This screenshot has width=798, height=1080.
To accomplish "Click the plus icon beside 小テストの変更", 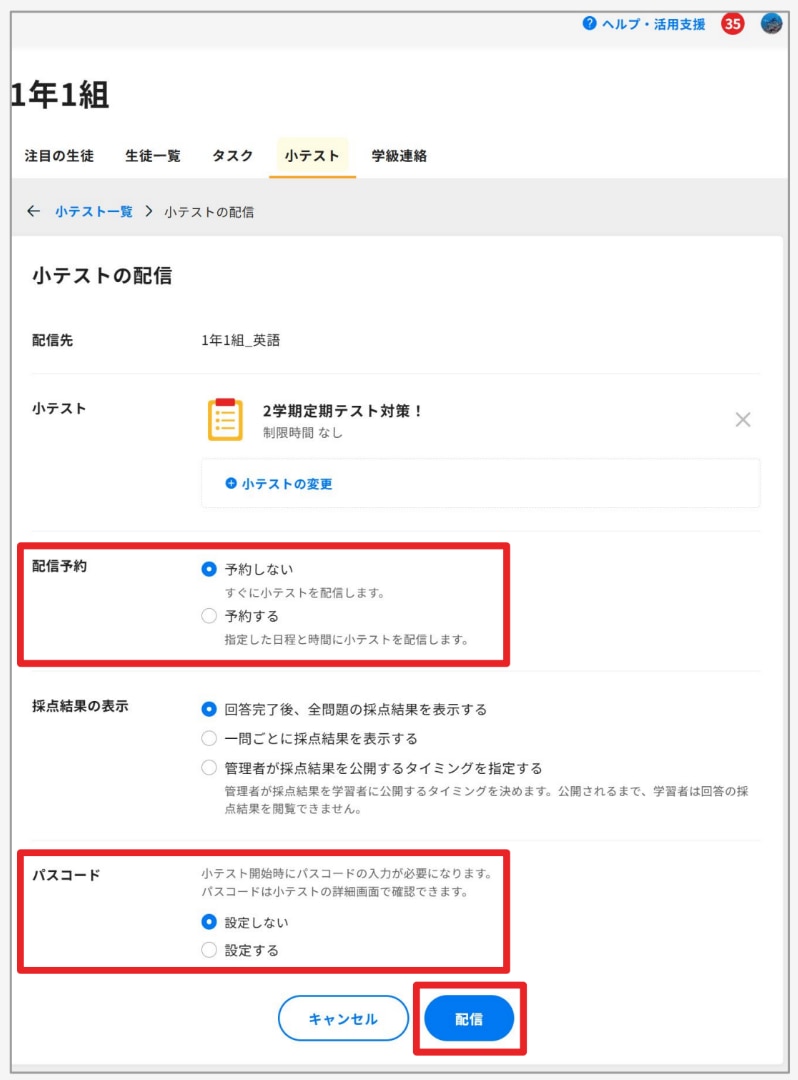I will [x=231, y=484].
